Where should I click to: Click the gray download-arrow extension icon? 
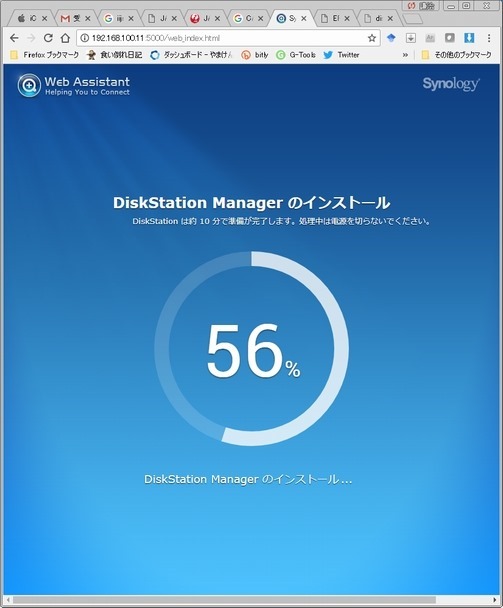click(x=411, y=38)
